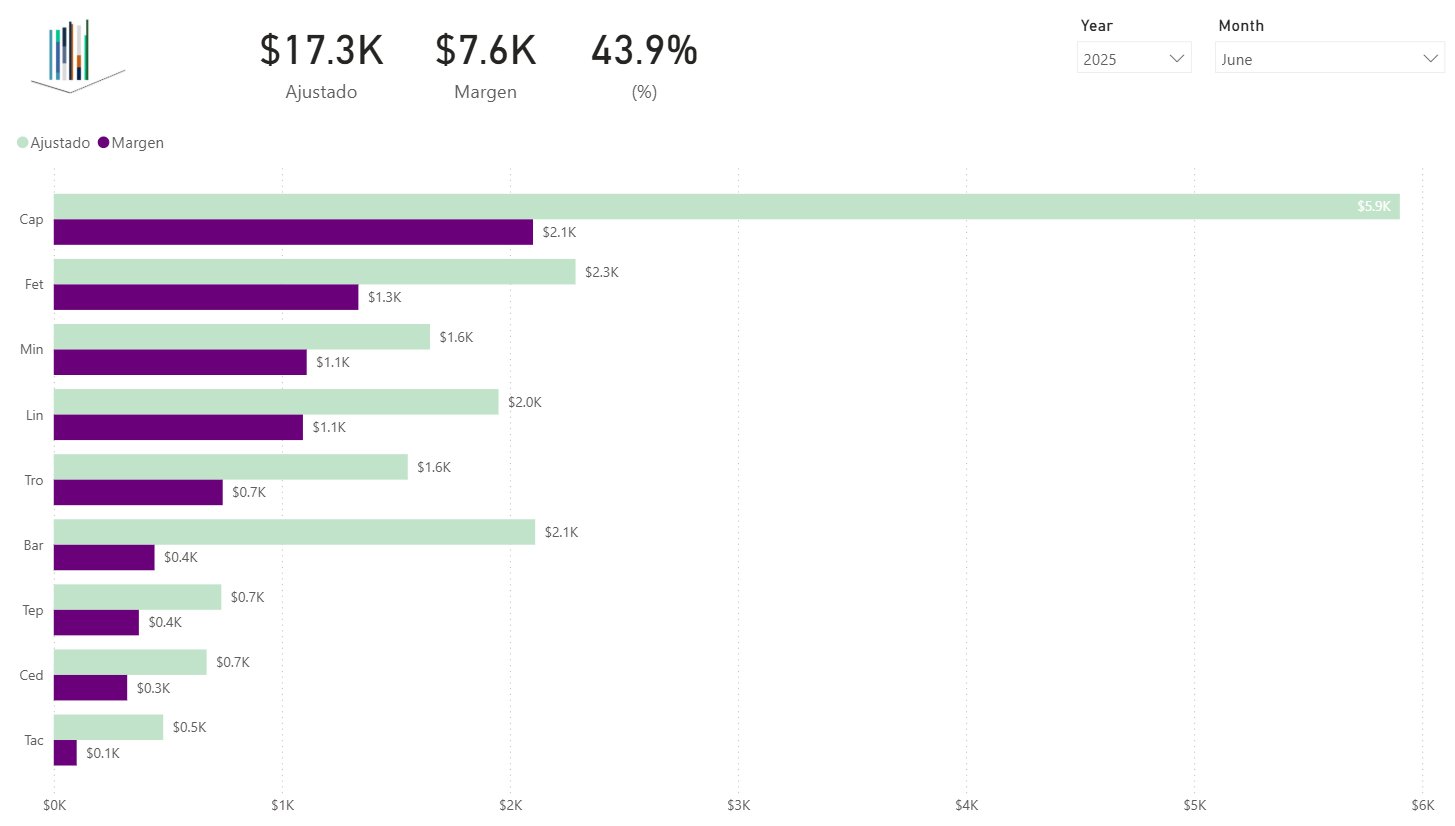Toggle the Ajustado legend marker
This screenshot has width=1455, height=826.
23,143
